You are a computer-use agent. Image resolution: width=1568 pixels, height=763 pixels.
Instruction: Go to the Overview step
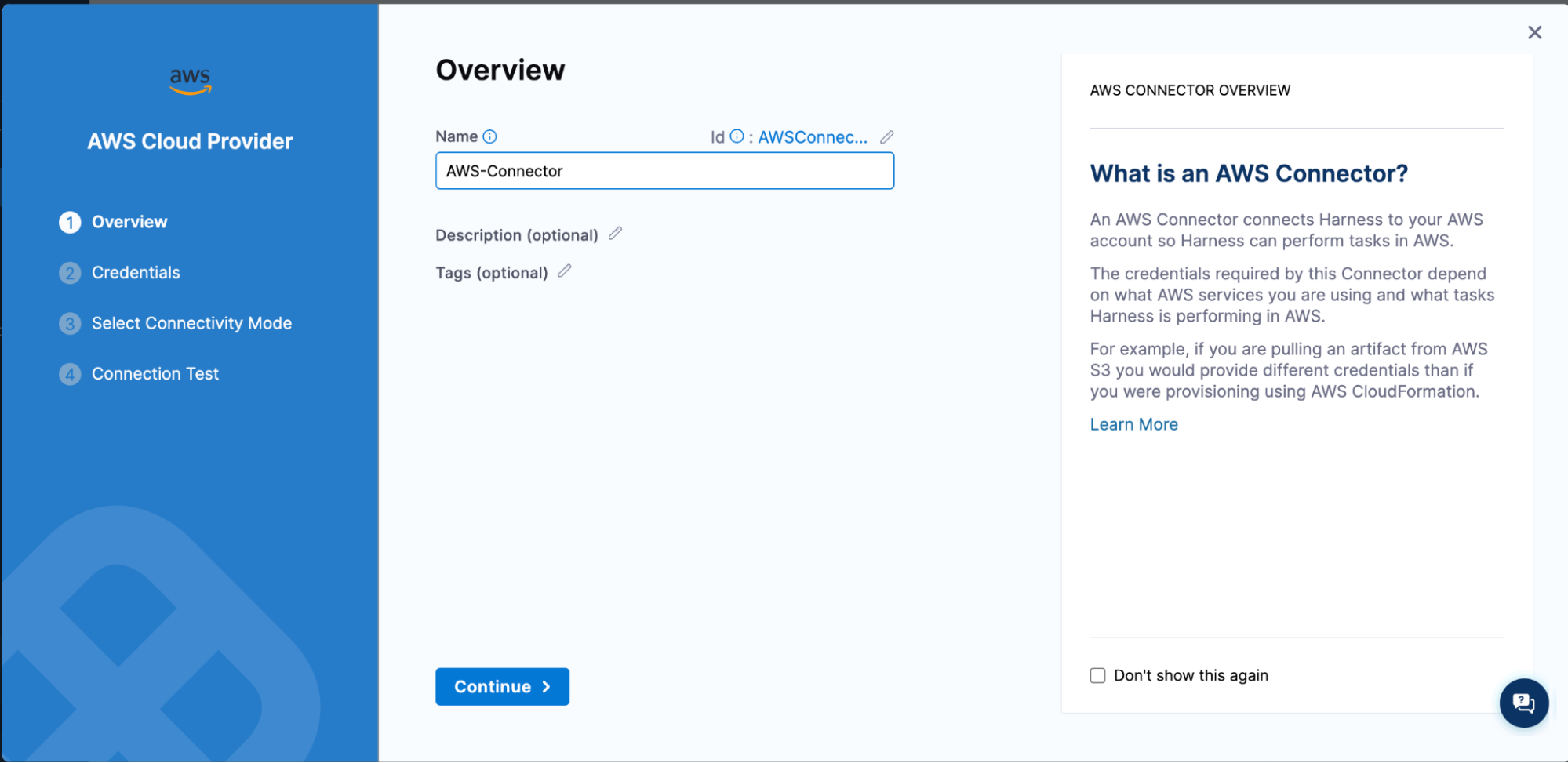[x=129, y=222]
